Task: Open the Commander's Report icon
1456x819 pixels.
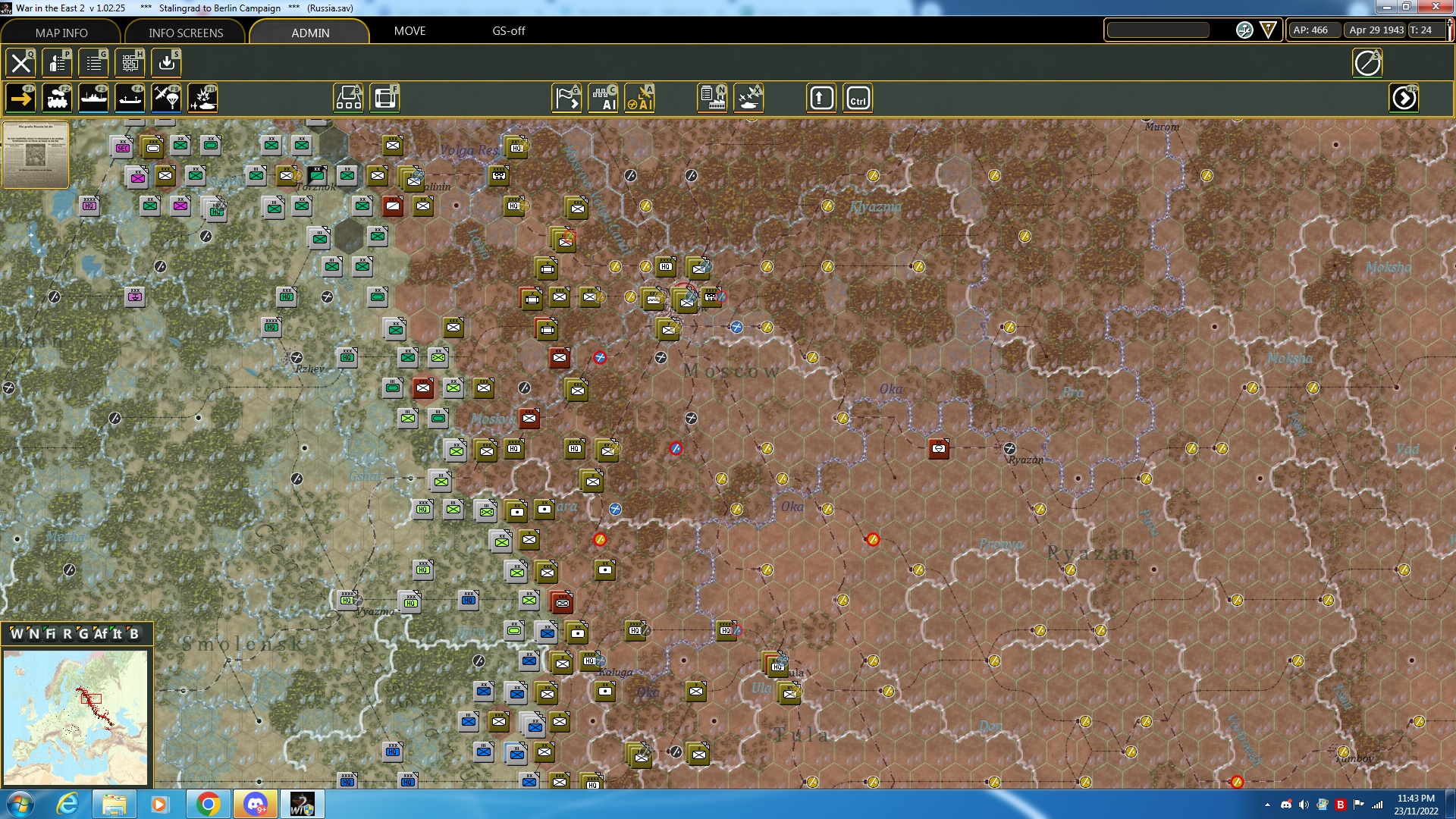Action: coord(93,63)
